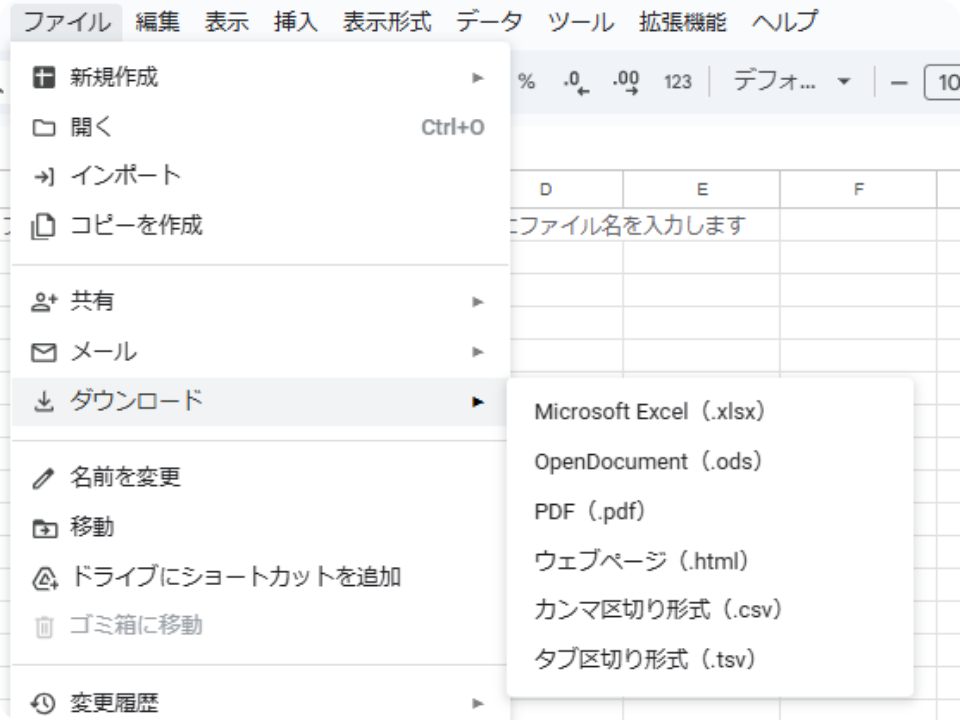Click the percent format icon
960x720 pixels.
pyautogui.click(x=526, y=82)
